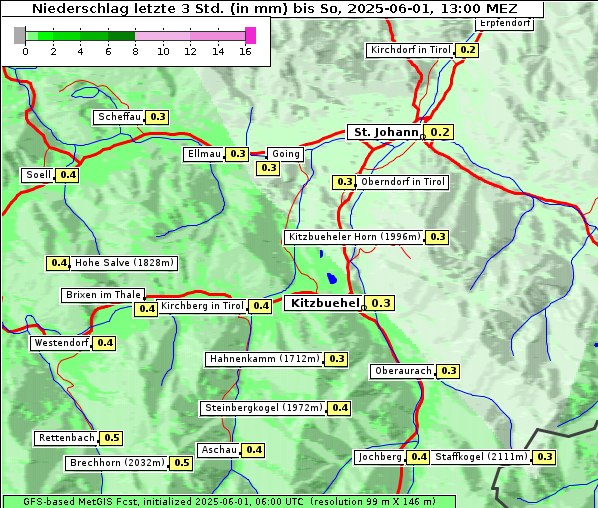
Task: Select the Jochberg label
Action: tap(380, 457)
